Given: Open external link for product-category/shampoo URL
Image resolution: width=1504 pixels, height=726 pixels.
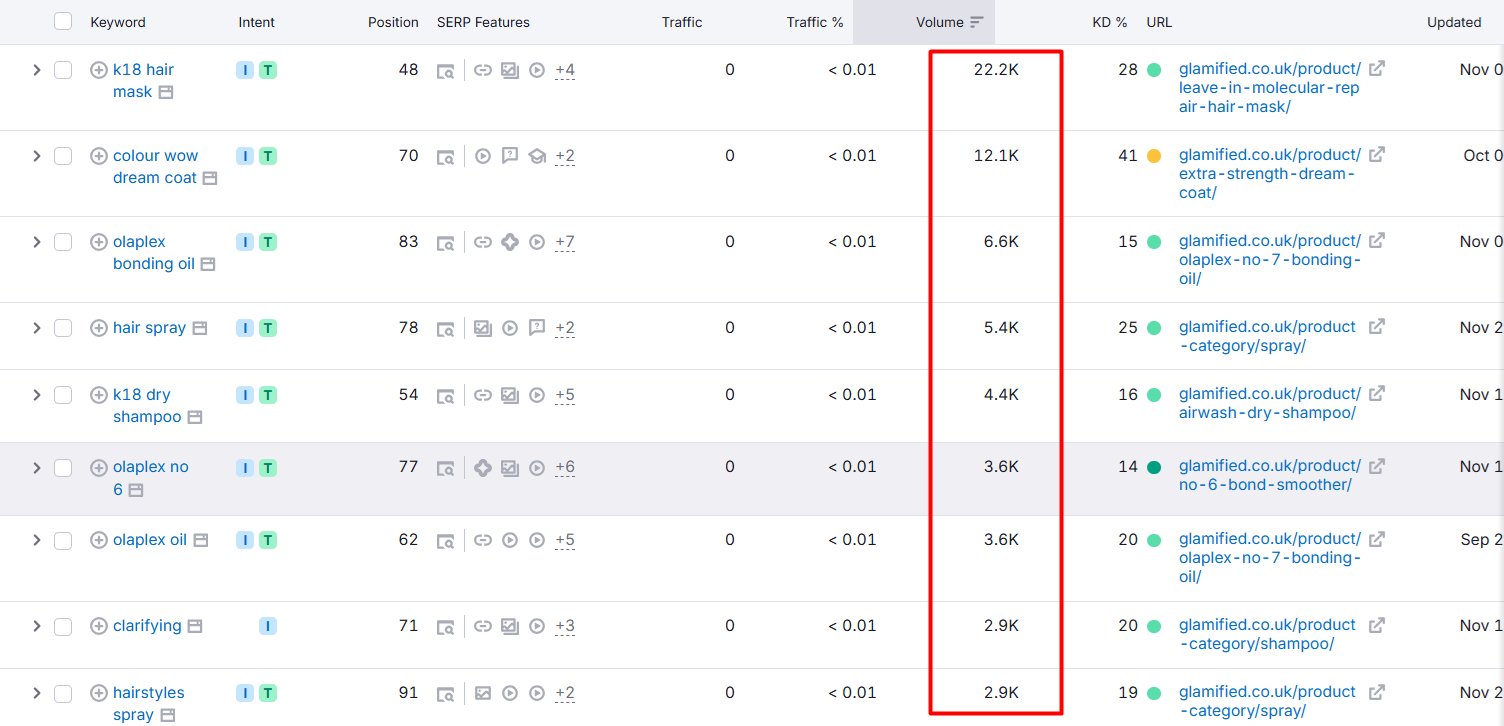Looking at the screenshot, I should tap(1377, 625).
